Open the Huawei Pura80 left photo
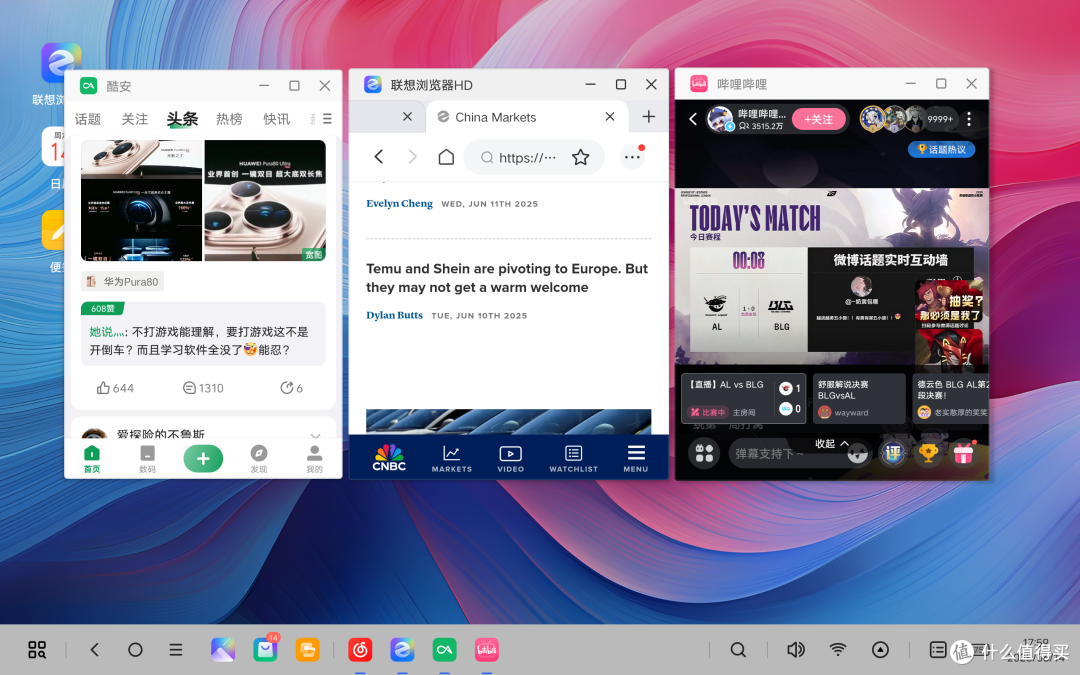Screen dimensions: 1080x675 (x=142, y=200)
